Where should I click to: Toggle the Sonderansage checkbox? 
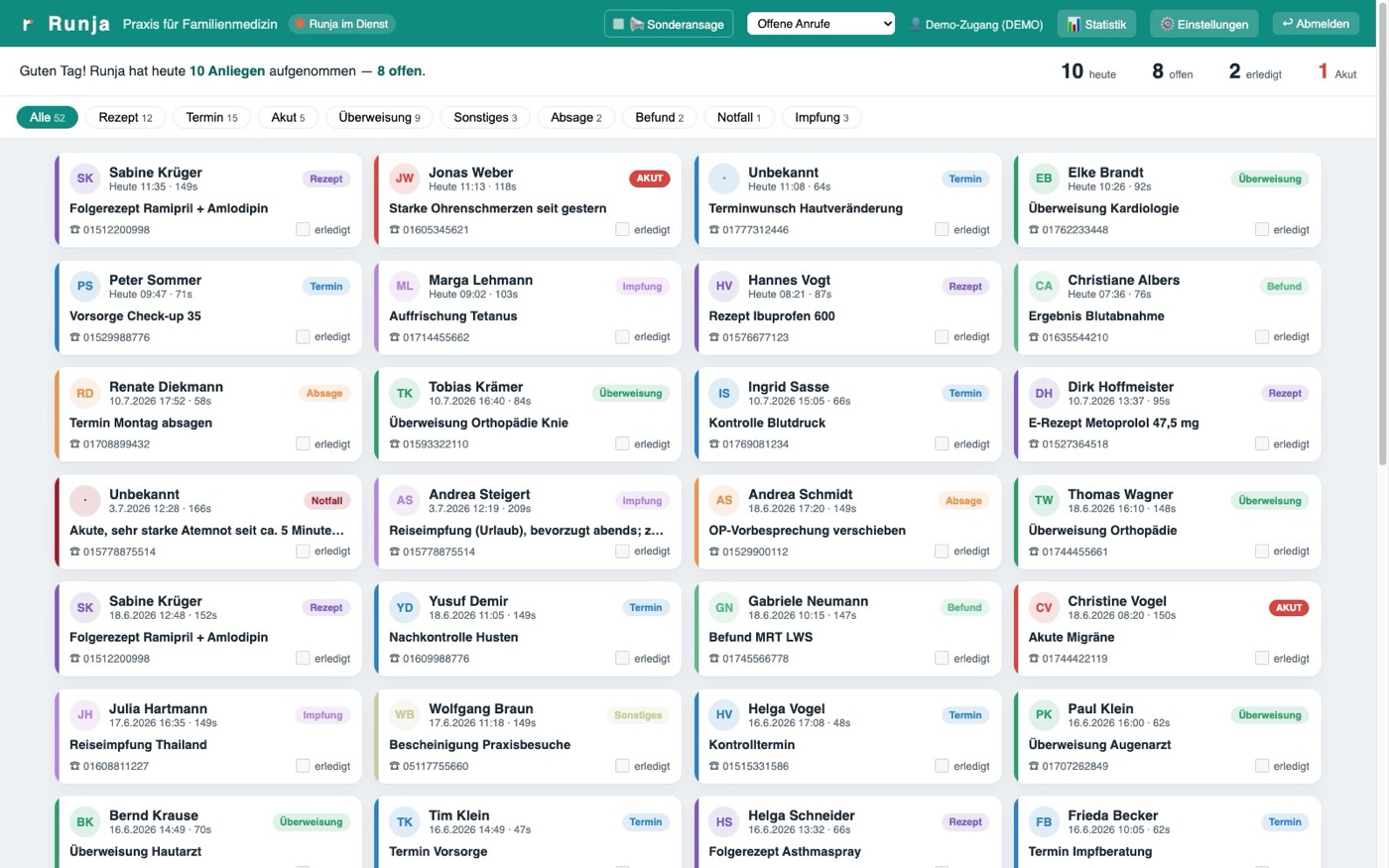[x=619, y=24]
